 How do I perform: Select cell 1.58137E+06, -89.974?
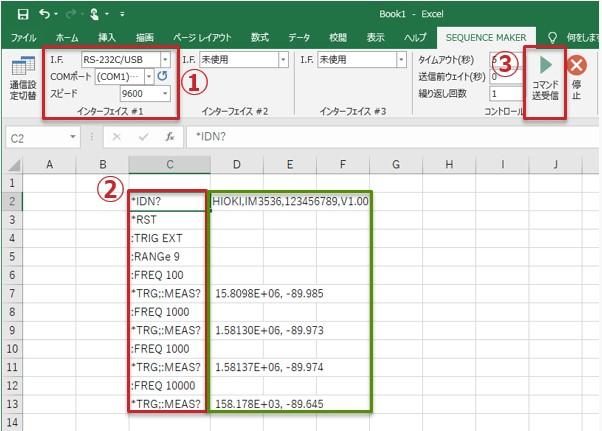coord(269,367)
